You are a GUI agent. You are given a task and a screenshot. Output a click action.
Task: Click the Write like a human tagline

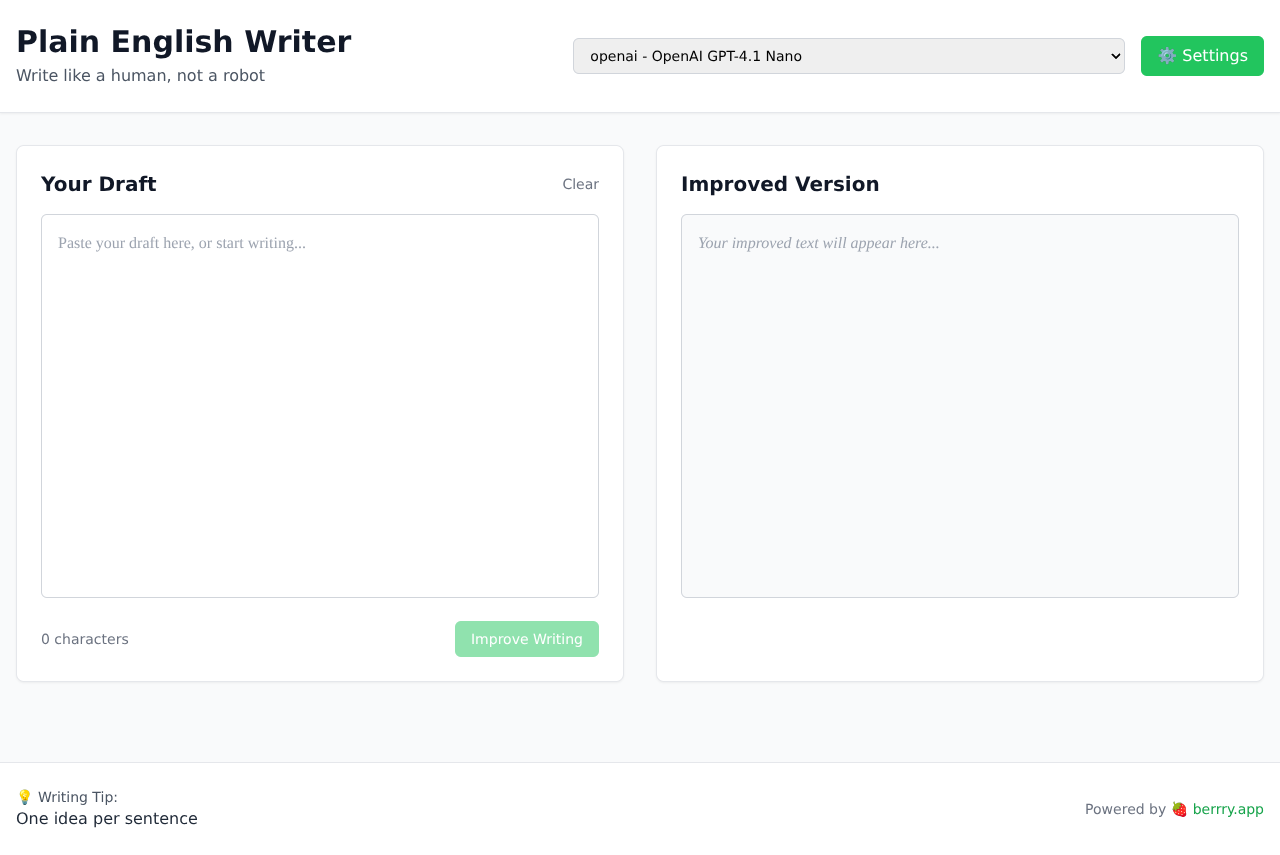140,76
